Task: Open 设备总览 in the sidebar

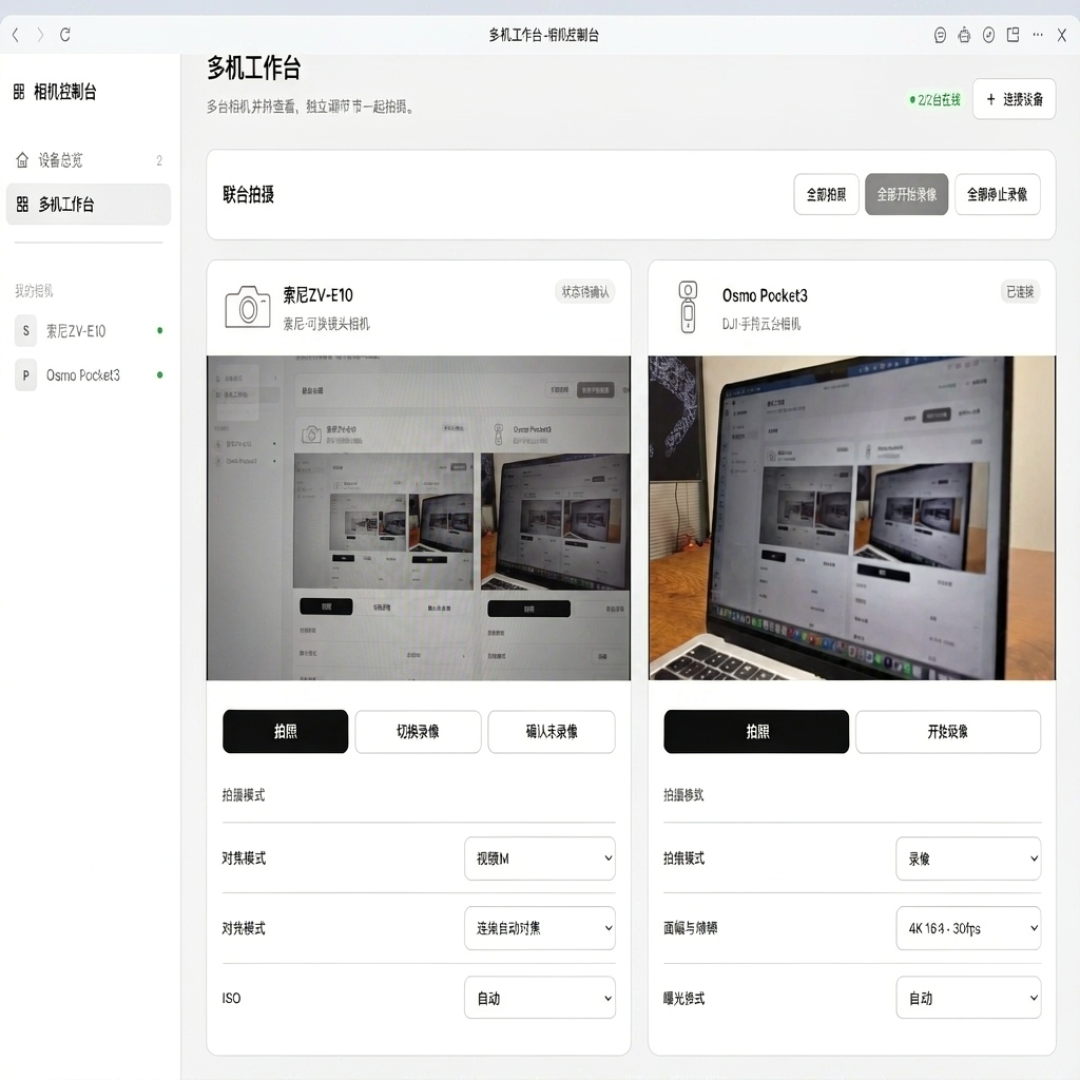Action: (x=88, y=160)
